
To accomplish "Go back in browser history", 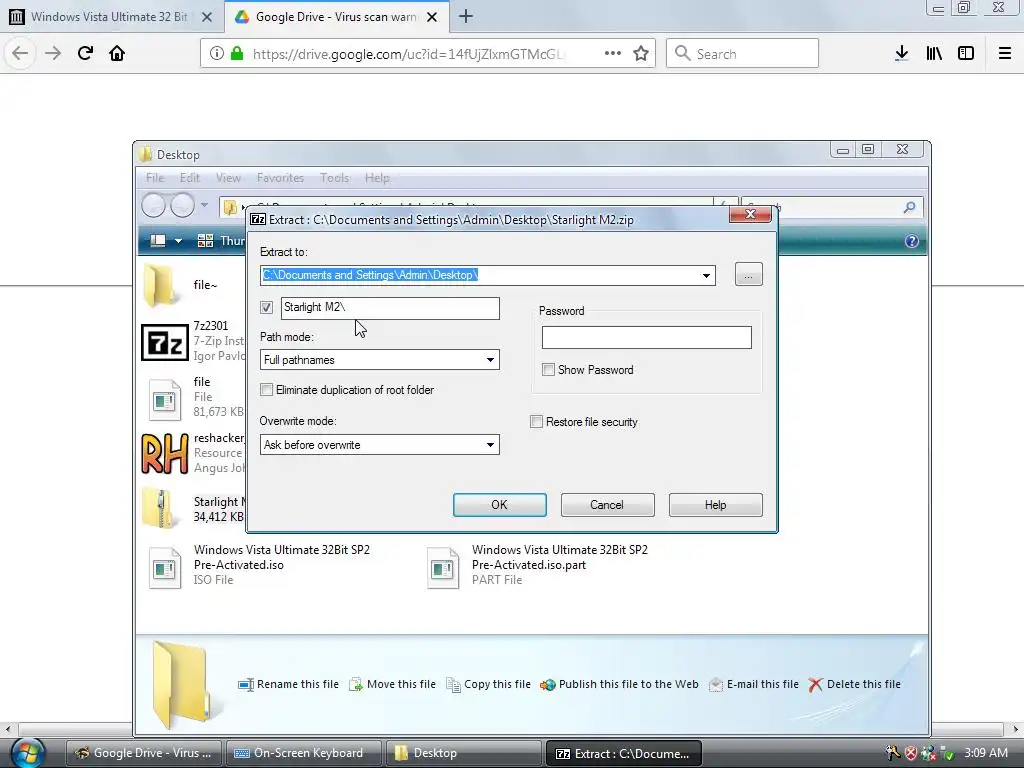I will [x=20, y=53].
